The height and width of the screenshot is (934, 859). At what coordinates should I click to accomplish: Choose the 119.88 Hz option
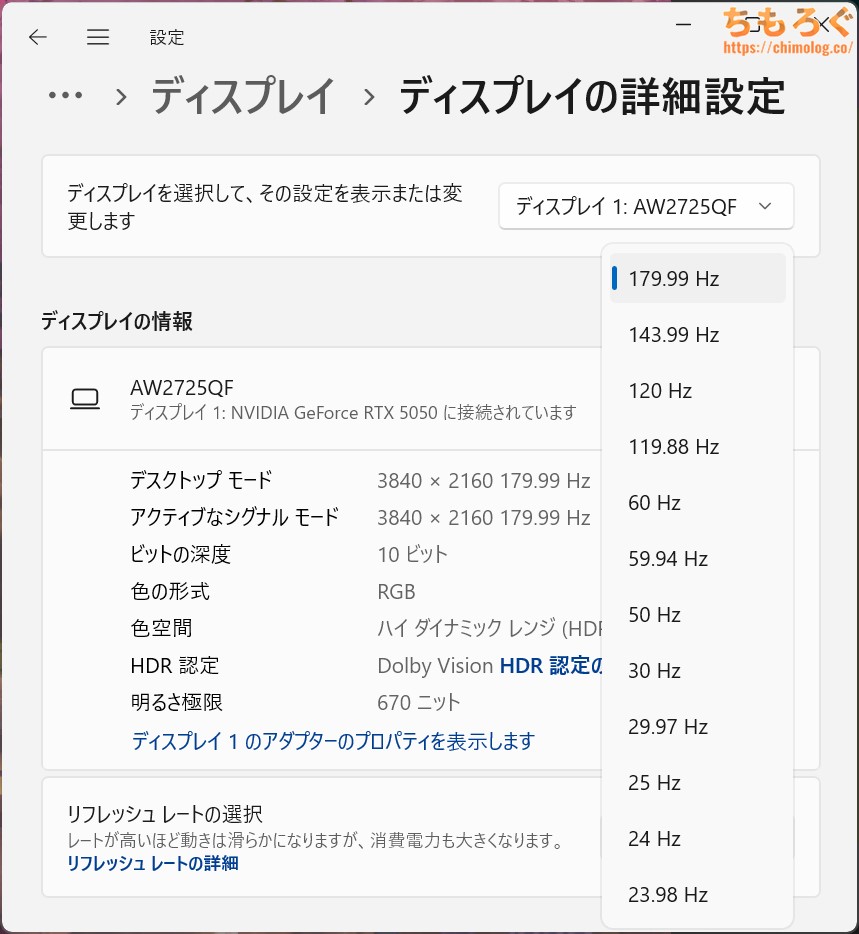[698, 447]
